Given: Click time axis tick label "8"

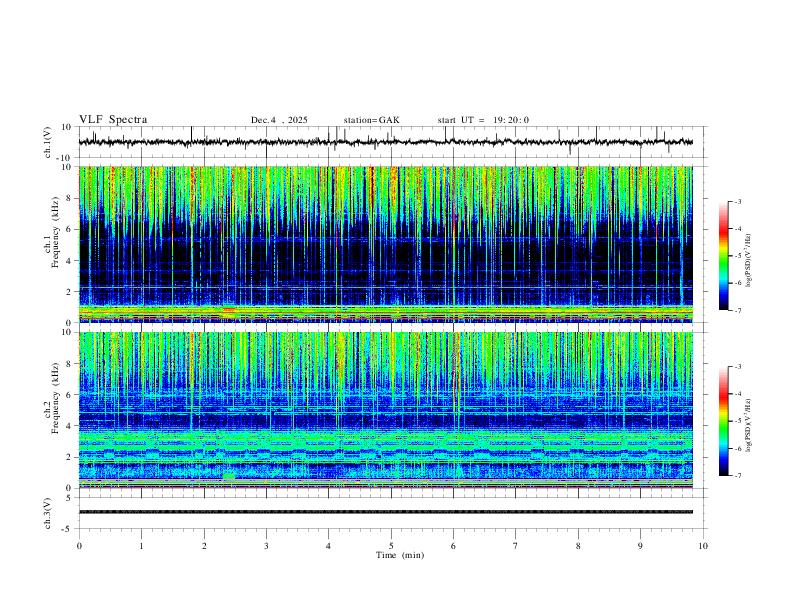Looking at the screenshot, I should 578,546.
